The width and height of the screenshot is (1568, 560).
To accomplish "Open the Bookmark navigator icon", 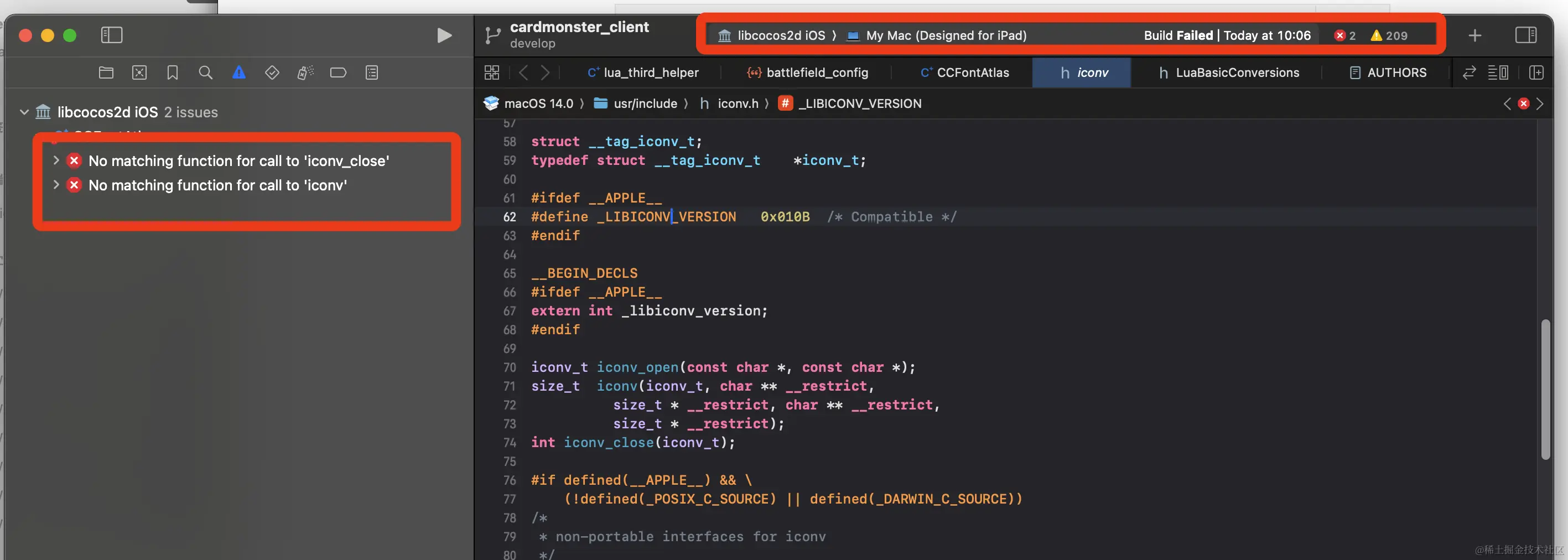I will click(x=172, y=72).
